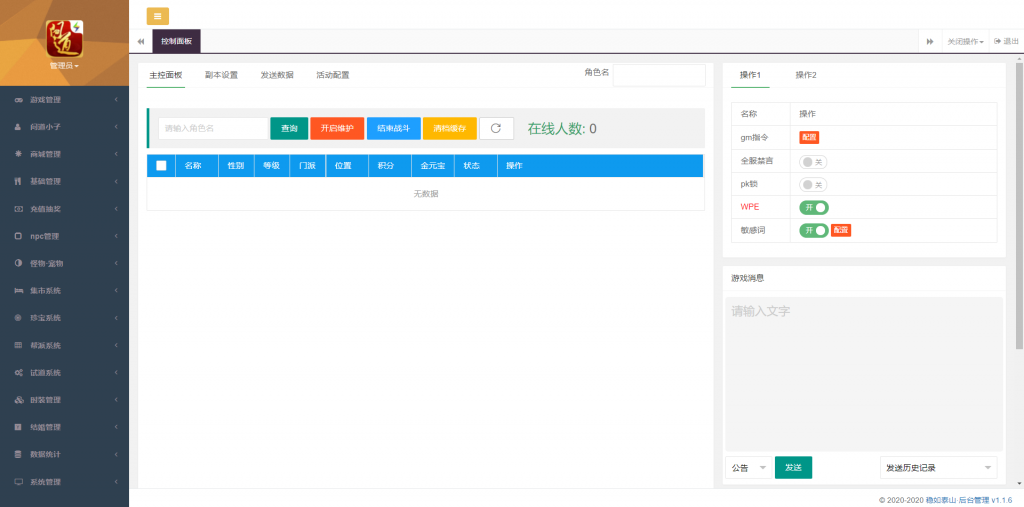The image size is (1024, 507).
Task: Switch to the 副本设置 tab
Action: (x=221, y=75)
